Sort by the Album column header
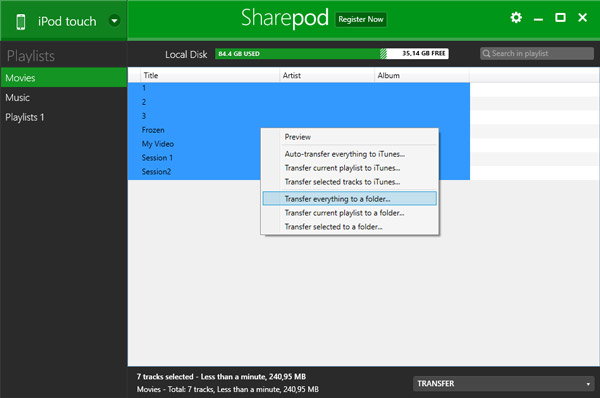Screen dimensions: 600x398 point(422,75)
